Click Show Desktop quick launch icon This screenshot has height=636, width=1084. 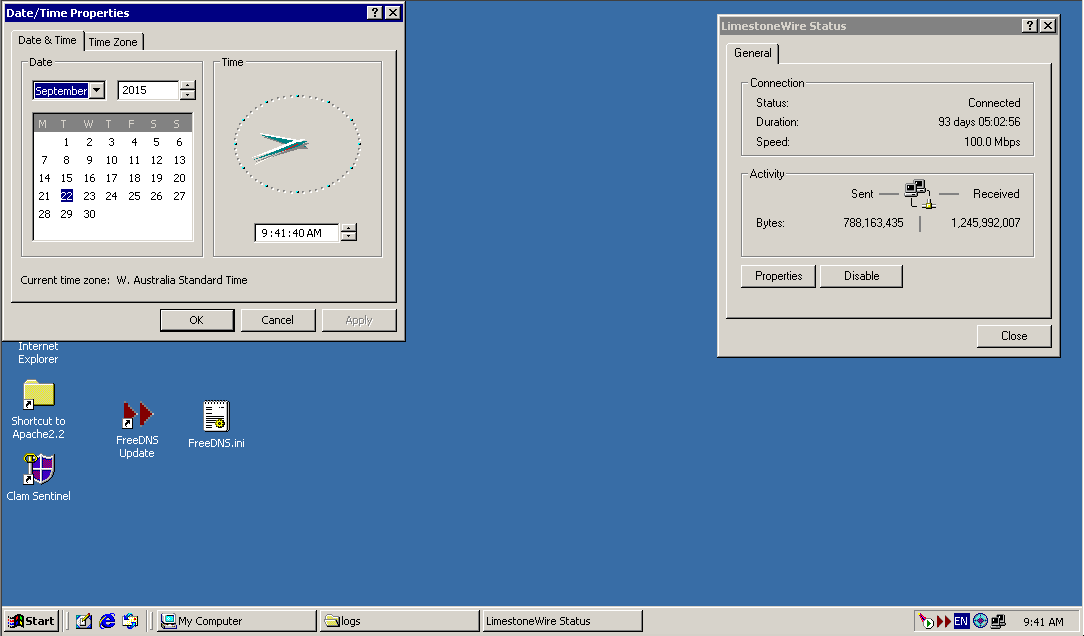coord(84,621)
